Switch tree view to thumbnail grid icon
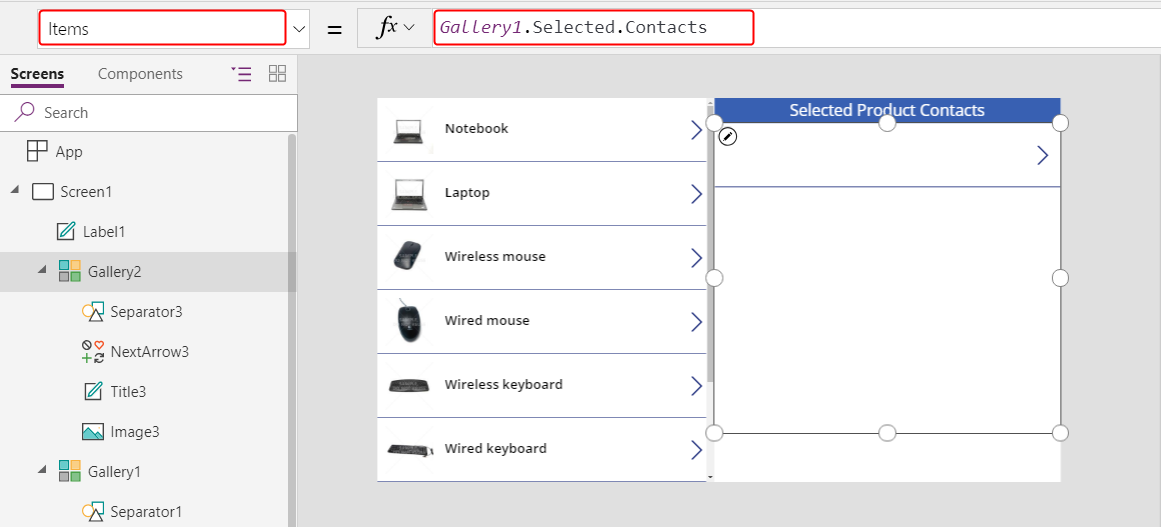This screenshot has height=527, width=1161. click(x=278, y=73)
